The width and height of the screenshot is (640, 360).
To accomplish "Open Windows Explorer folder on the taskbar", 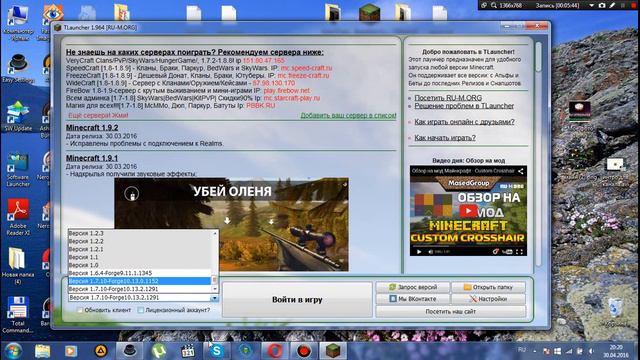I will pyautogui.click(x=42, y=351).
